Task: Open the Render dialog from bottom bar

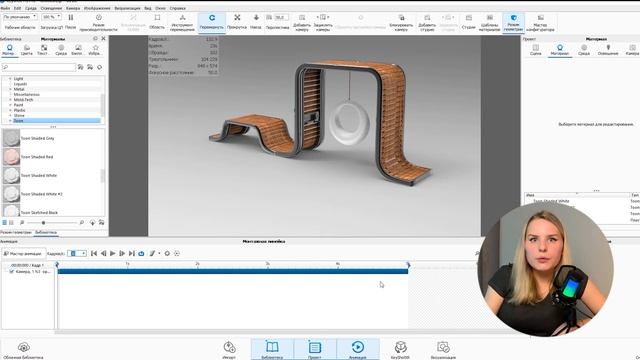Action: pyautogui.click(x=443, y=350)
